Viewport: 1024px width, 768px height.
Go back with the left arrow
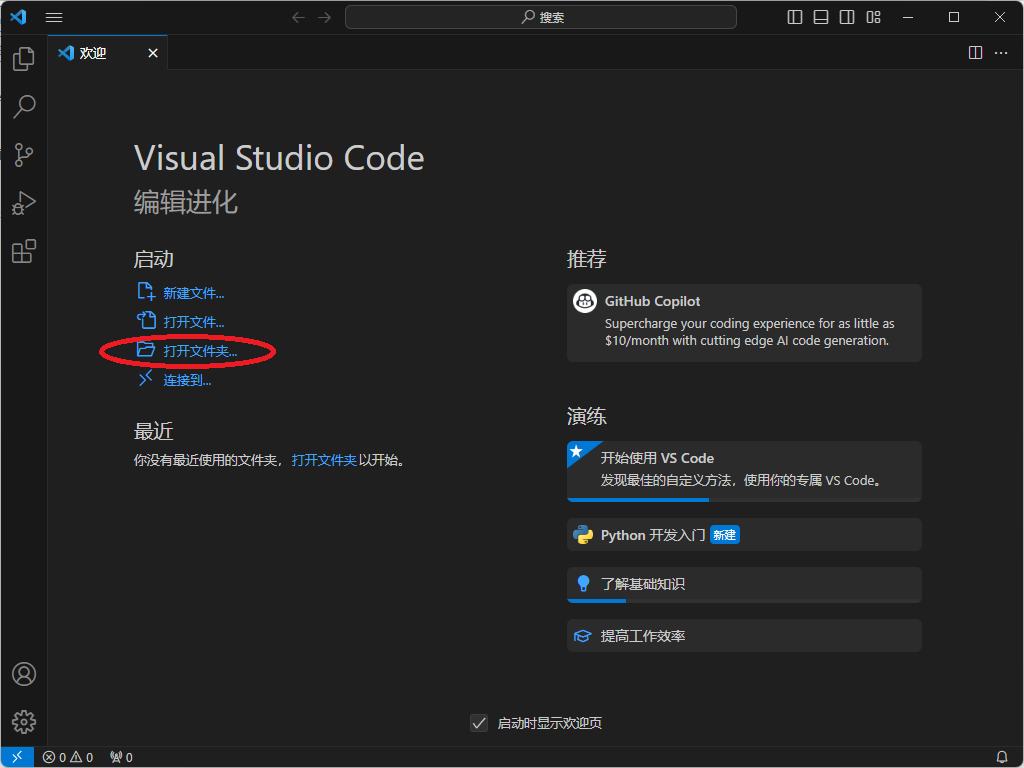[x=298, y=18]
